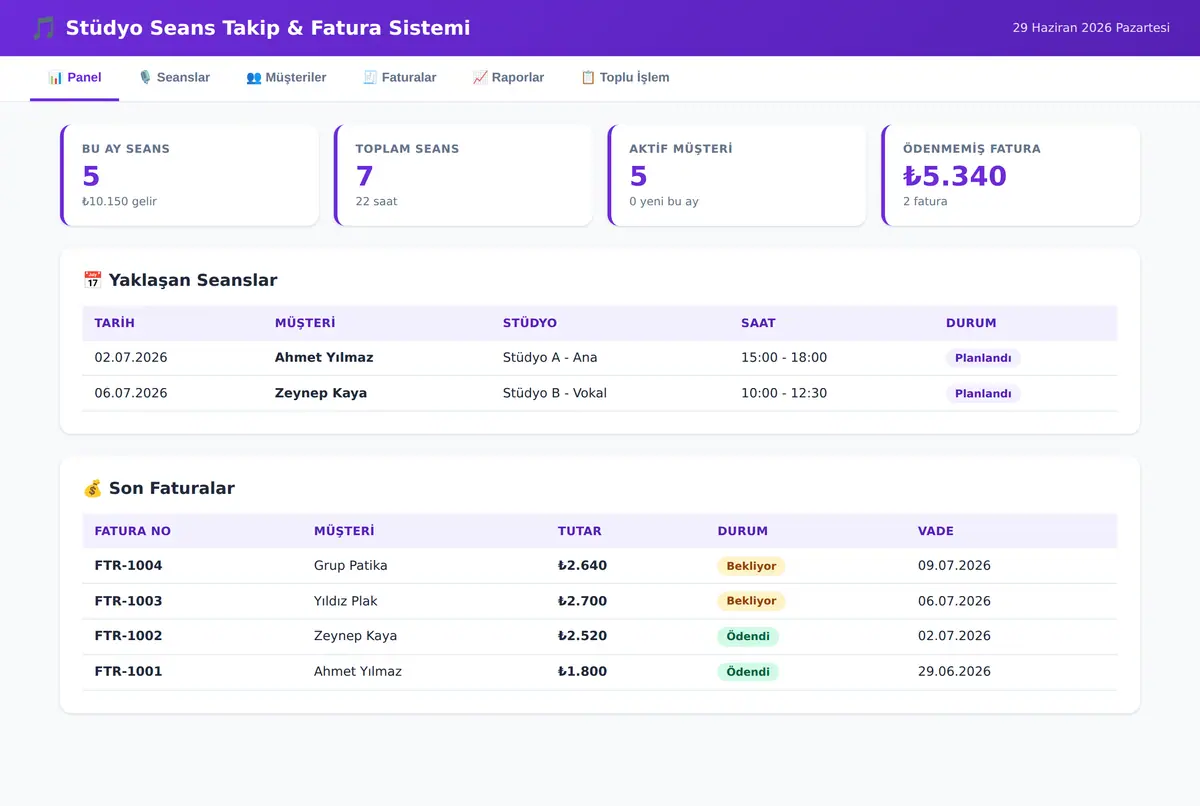Select the Toplu İşlem tab

(625, 78)
